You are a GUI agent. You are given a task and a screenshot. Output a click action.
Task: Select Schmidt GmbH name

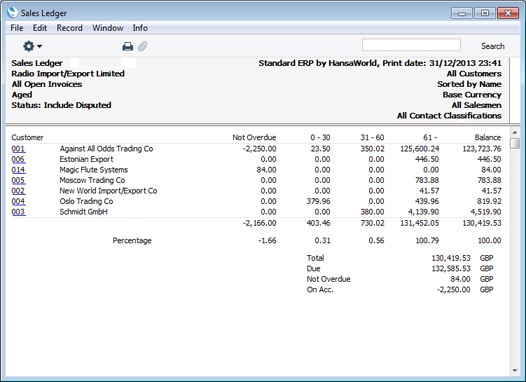tap(83, 212)
